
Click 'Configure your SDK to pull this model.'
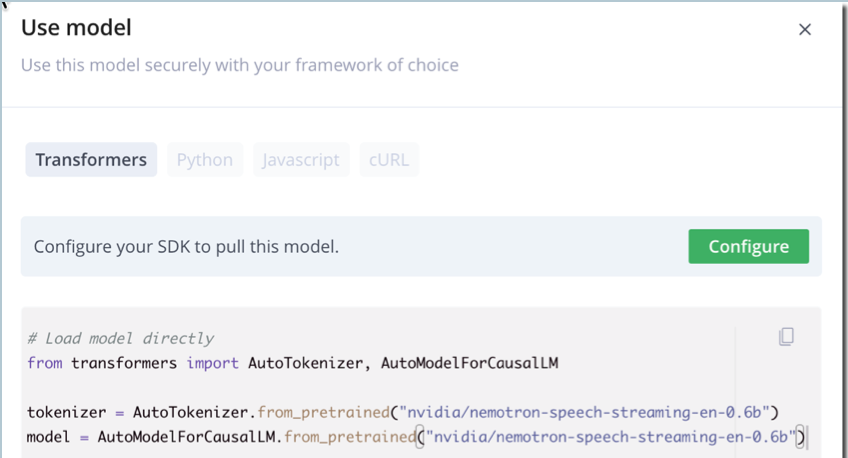tap(186, 247)
